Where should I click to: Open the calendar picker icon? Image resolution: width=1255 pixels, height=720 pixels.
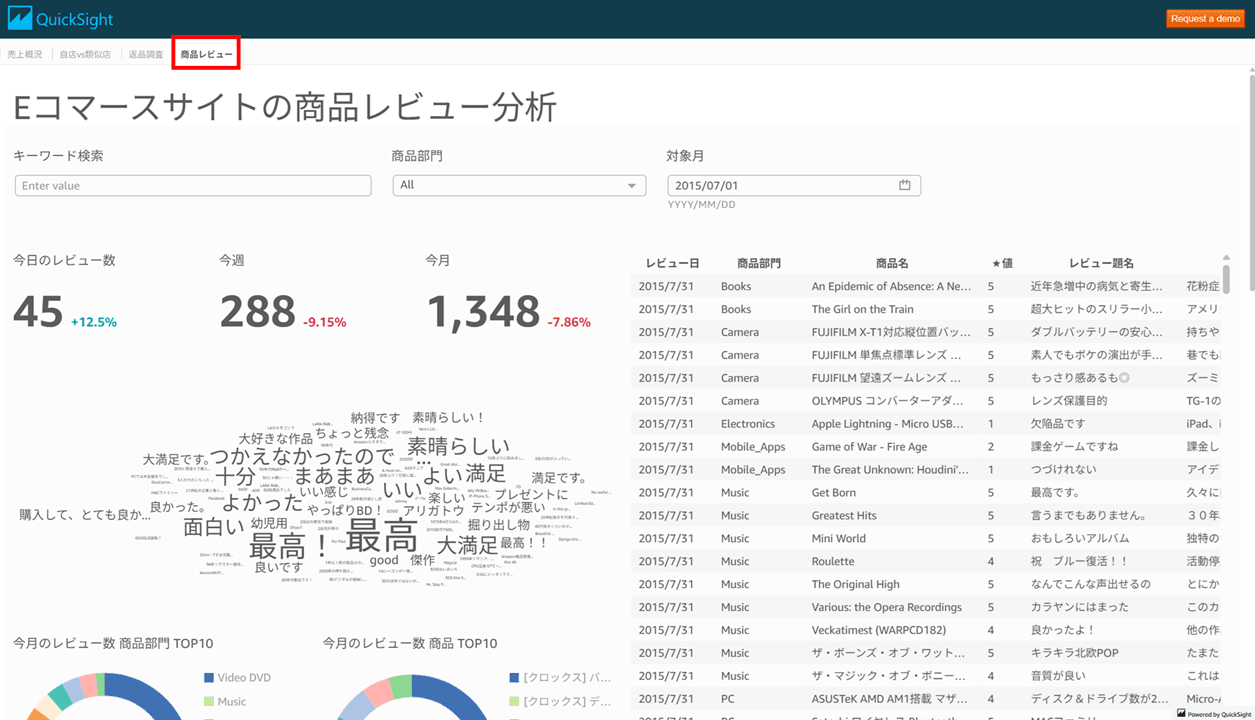pos(904,185)
